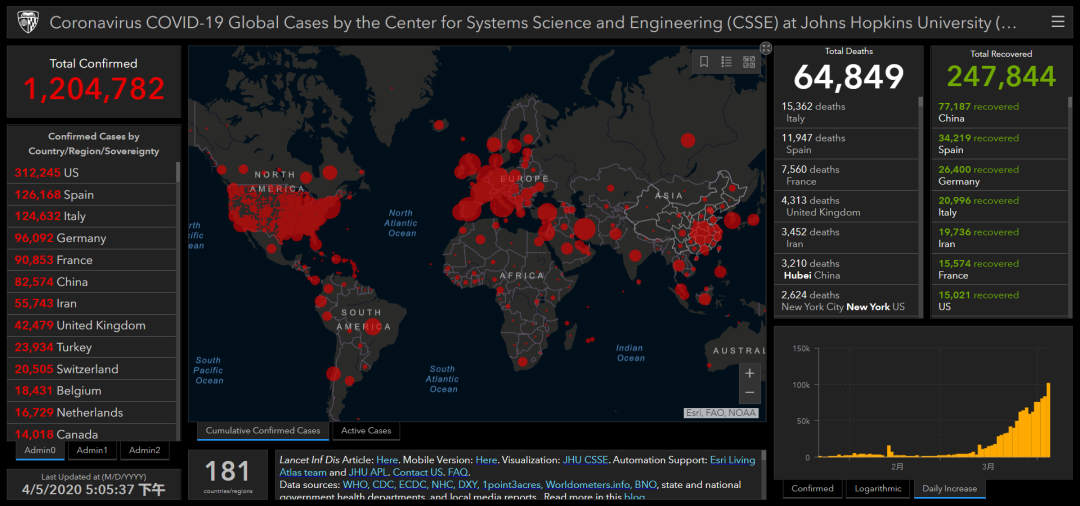Image resolution: width=1080 pixels, height=506 pixels.
Task: Select the Admin2 tab
Action: 145,450
